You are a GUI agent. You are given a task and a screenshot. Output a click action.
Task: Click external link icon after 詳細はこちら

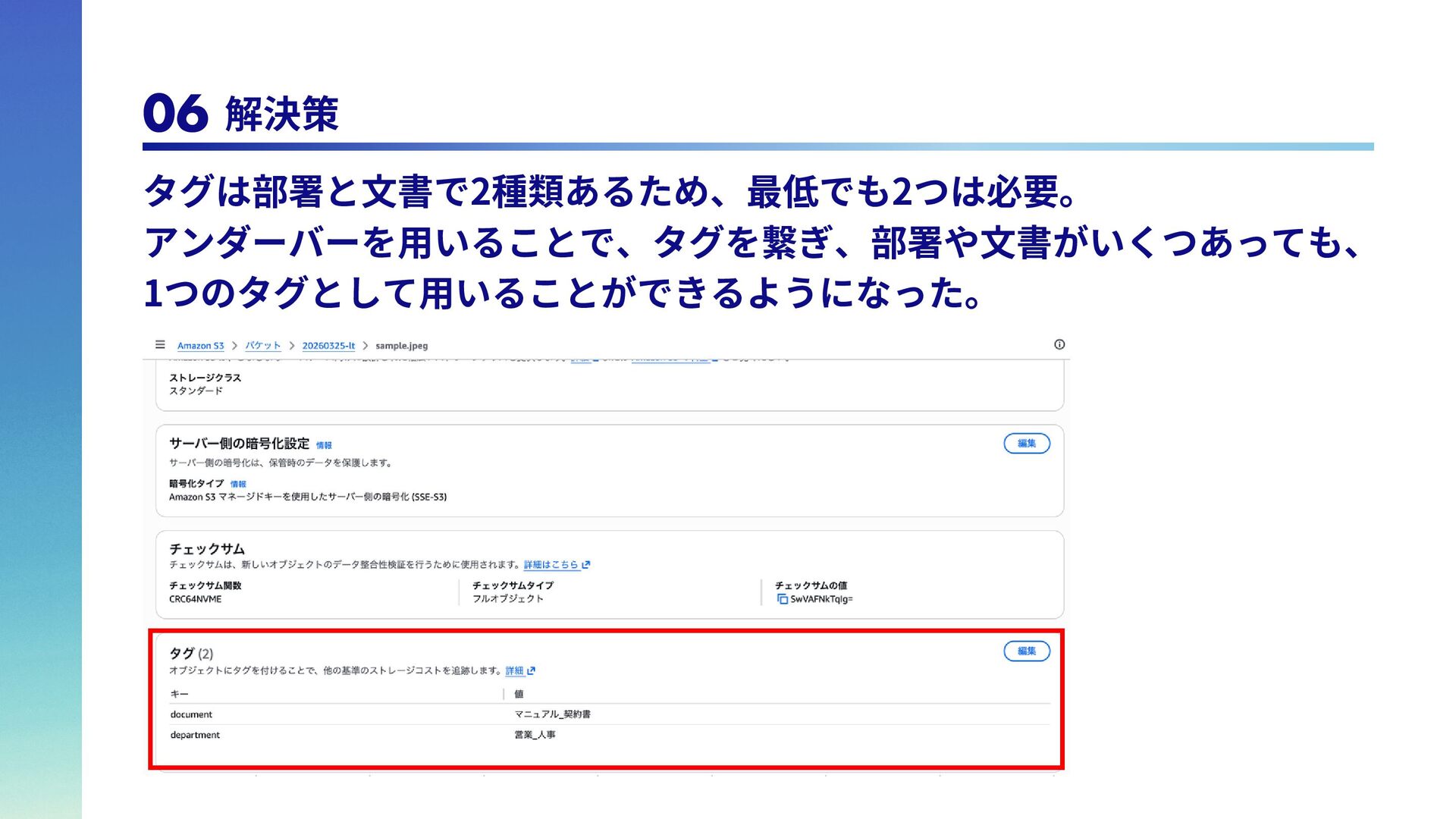(586, 565)
